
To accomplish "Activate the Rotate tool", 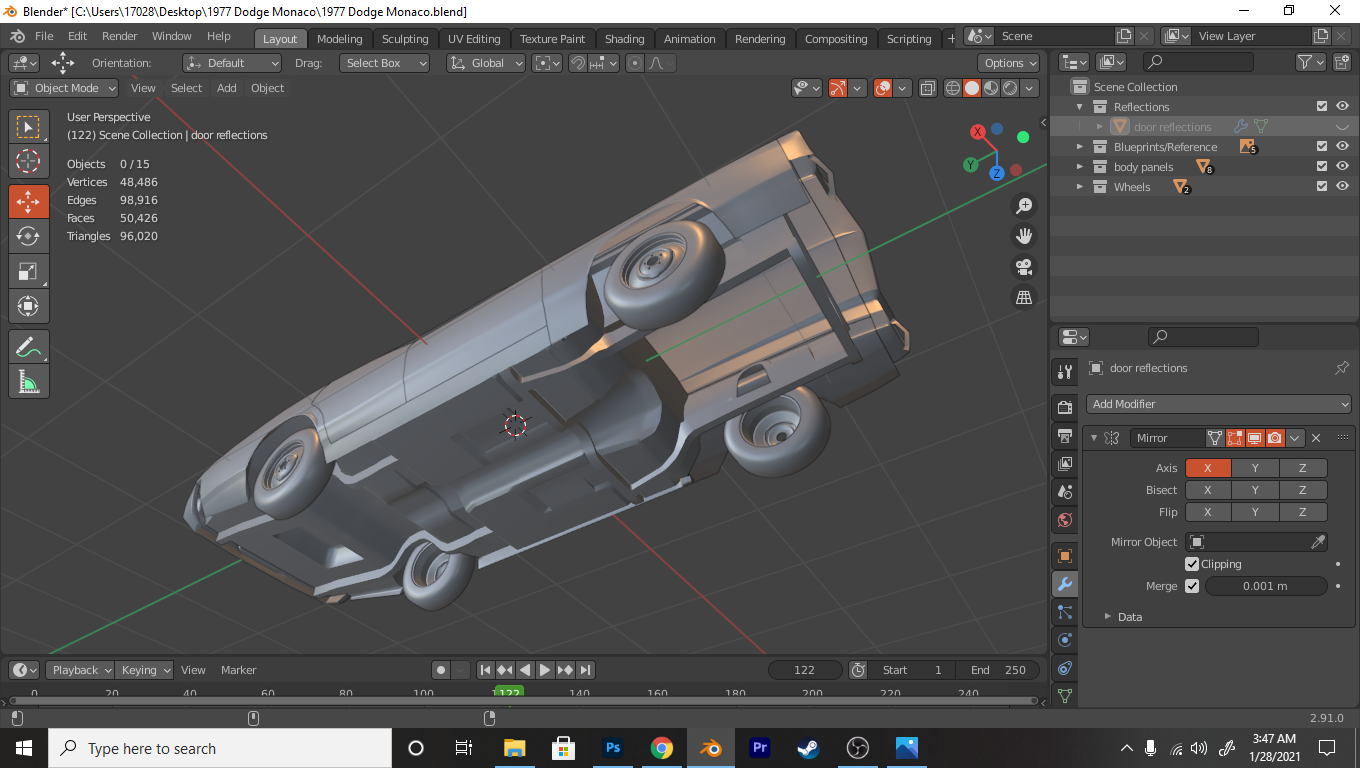I will [x=28, y=236].
